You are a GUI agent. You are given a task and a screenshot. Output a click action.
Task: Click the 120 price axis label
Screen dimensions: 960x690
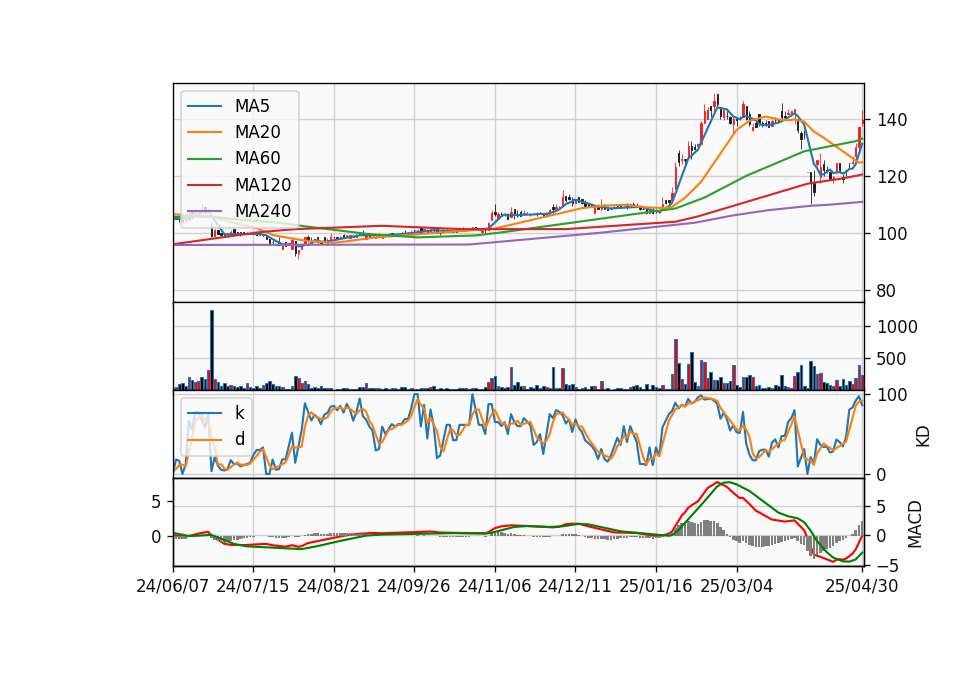892,177
